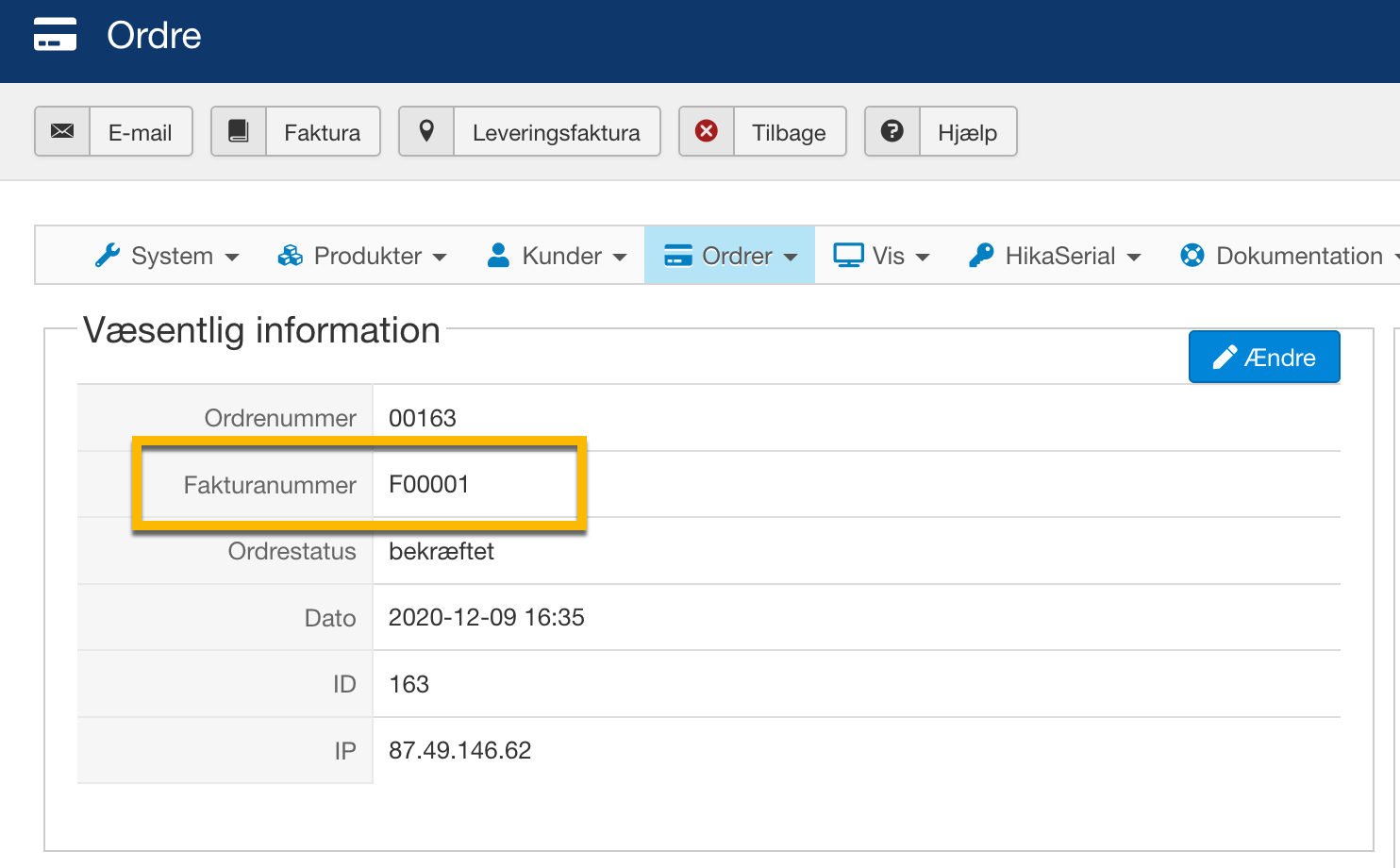This screenshot has height=868, width=1400.
Task: Click the key icon beside HikaSerial
Action: click(x=981, y=256)
